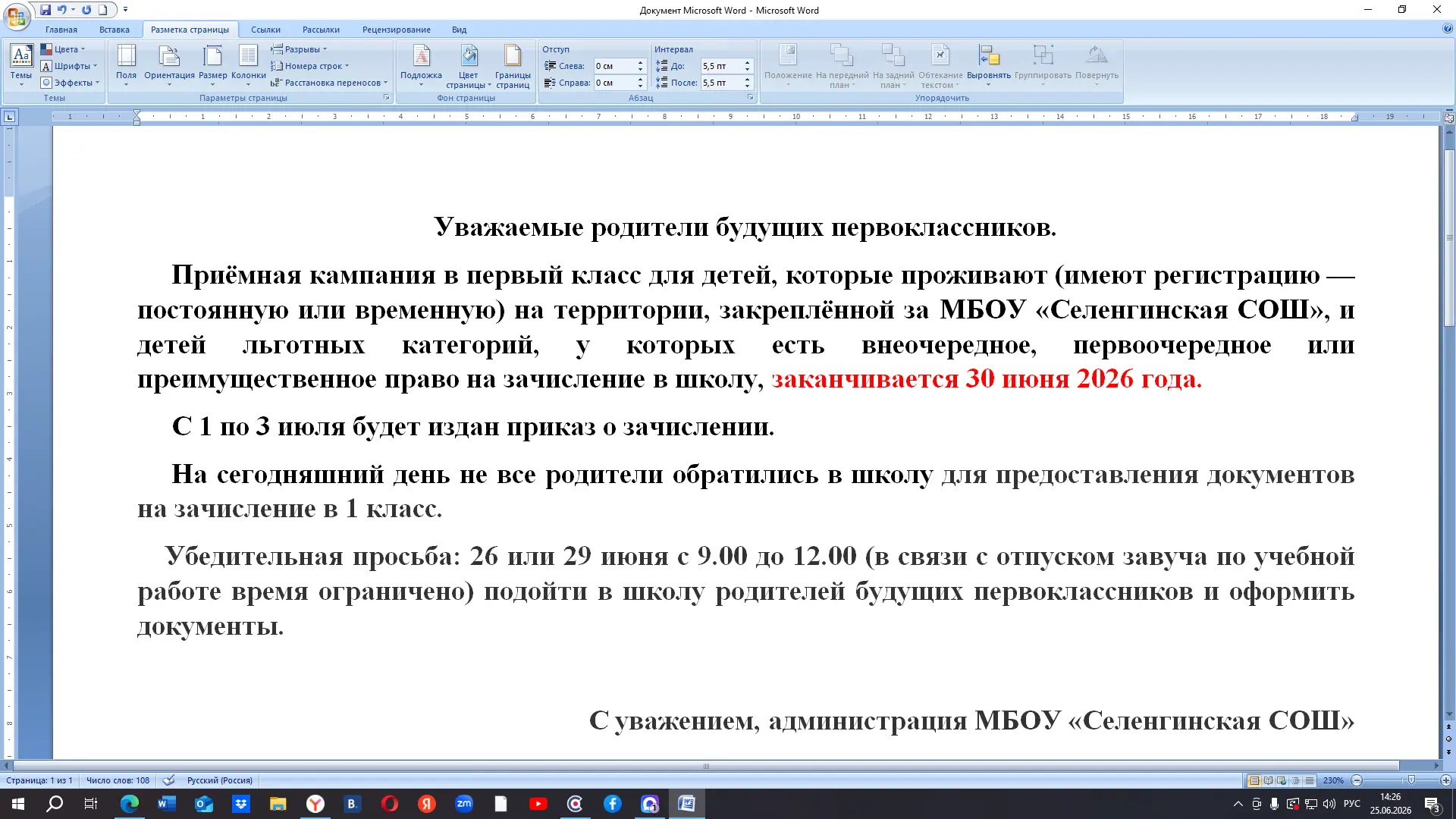
Task: Click the Повернуть rotate button
Action: click(1097, 65)
